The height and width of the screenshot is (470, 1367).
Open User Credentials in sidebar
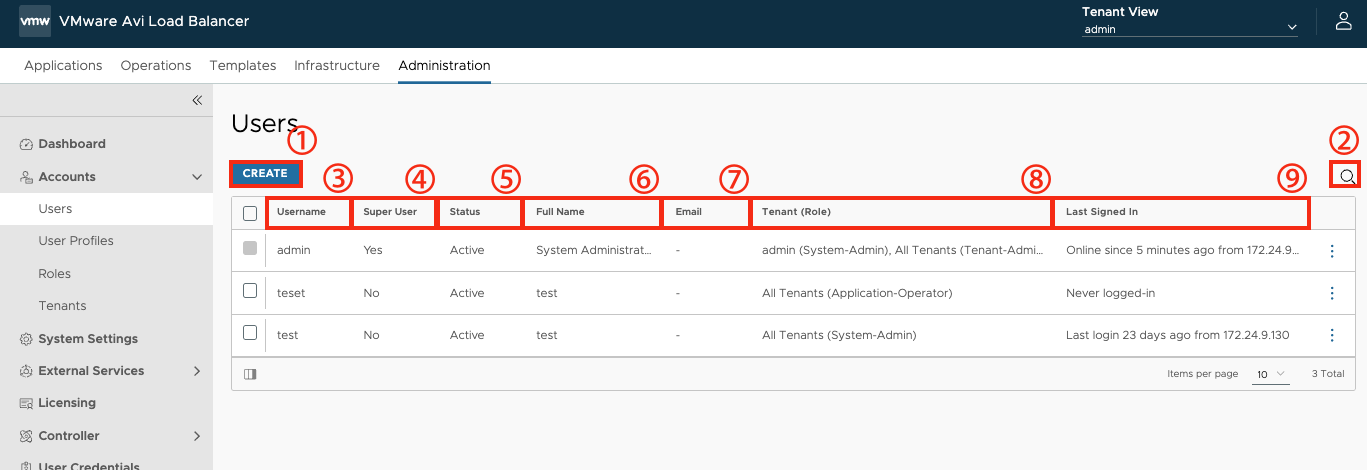[x=89, y=467]
